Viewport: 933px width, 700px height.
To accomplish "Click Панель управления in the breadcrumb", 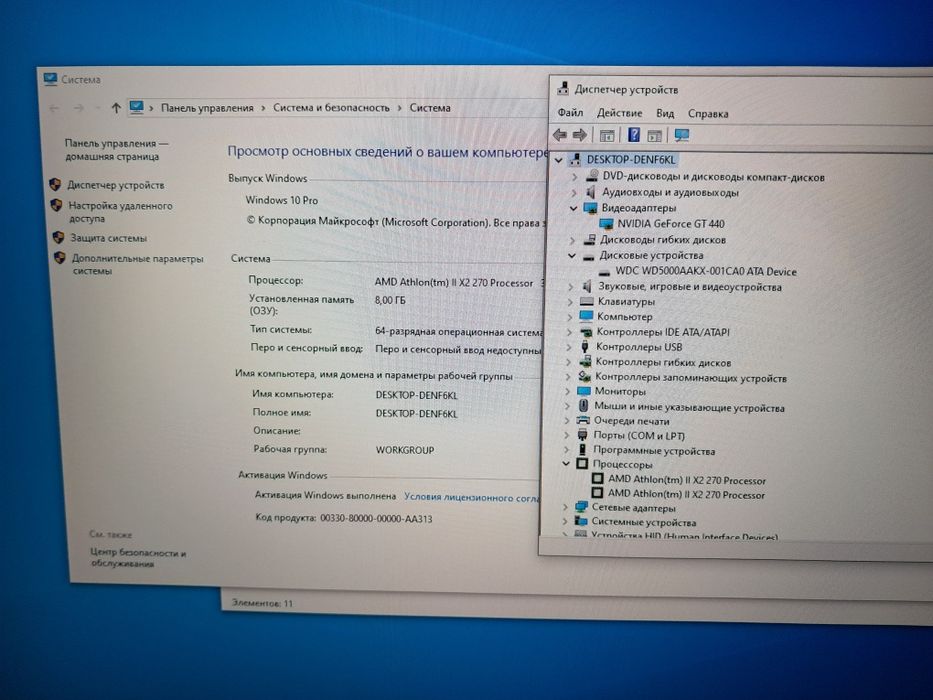I will point(207,108).
